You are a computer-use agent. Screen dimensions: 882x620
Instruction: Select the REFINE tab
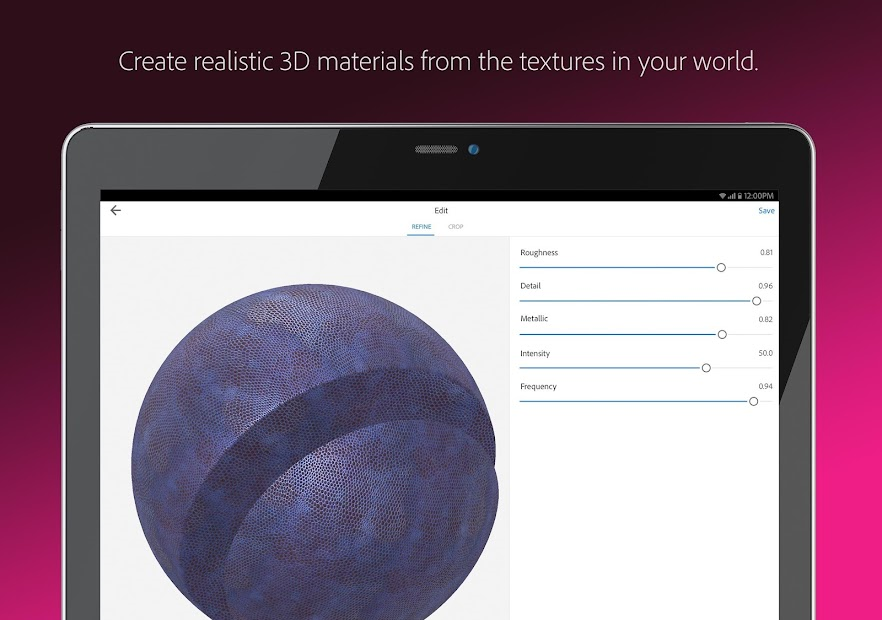421,226
